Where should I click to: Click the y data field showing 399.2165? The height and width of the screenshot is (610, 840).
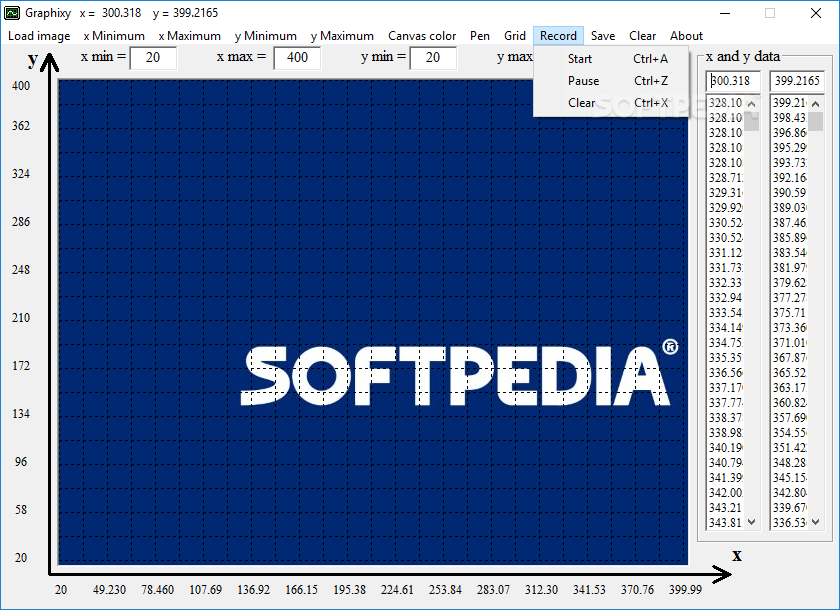coord(797,81)
